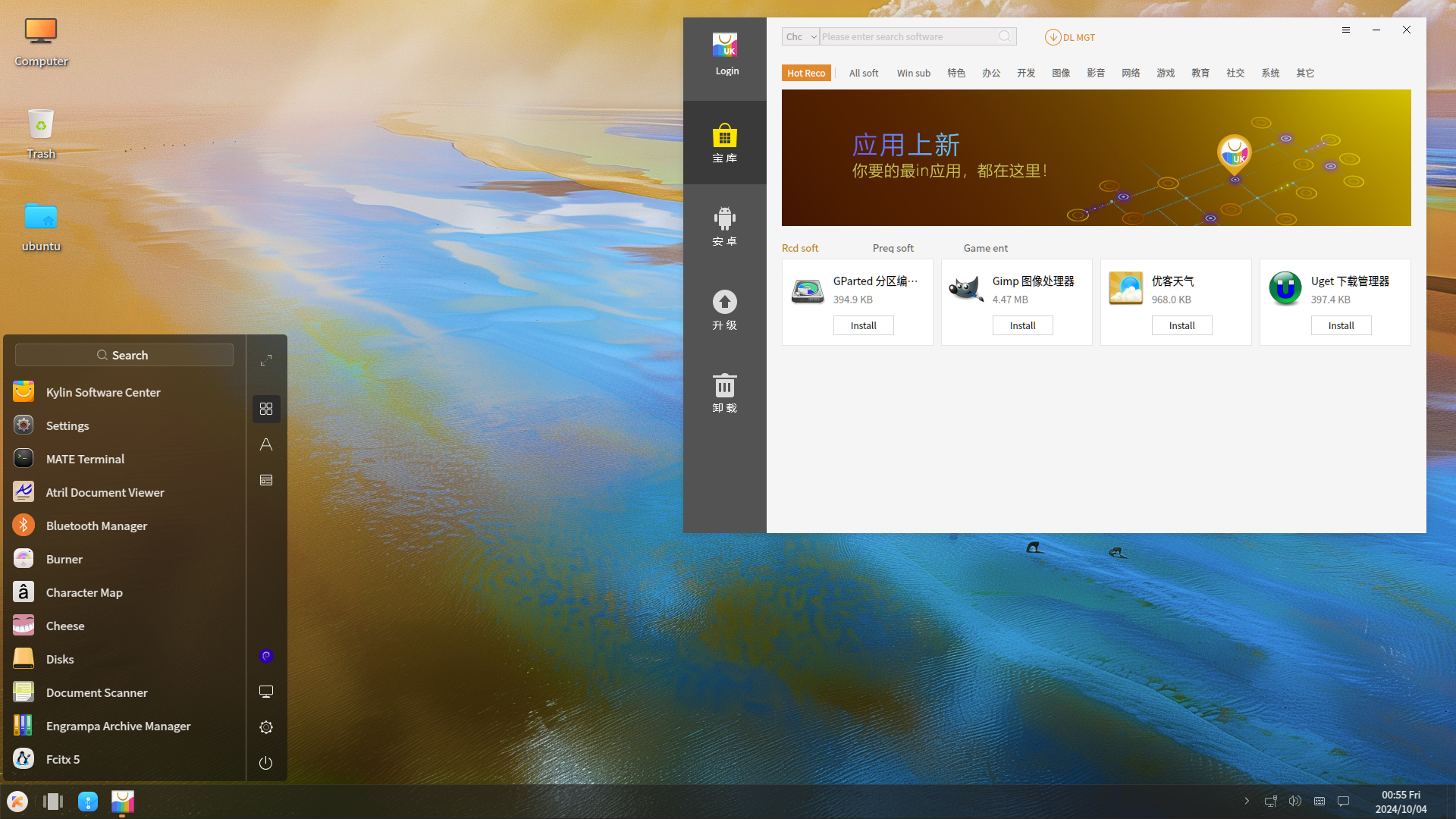Click the 应用上新 promotional banner

(x=1097, y=158)
